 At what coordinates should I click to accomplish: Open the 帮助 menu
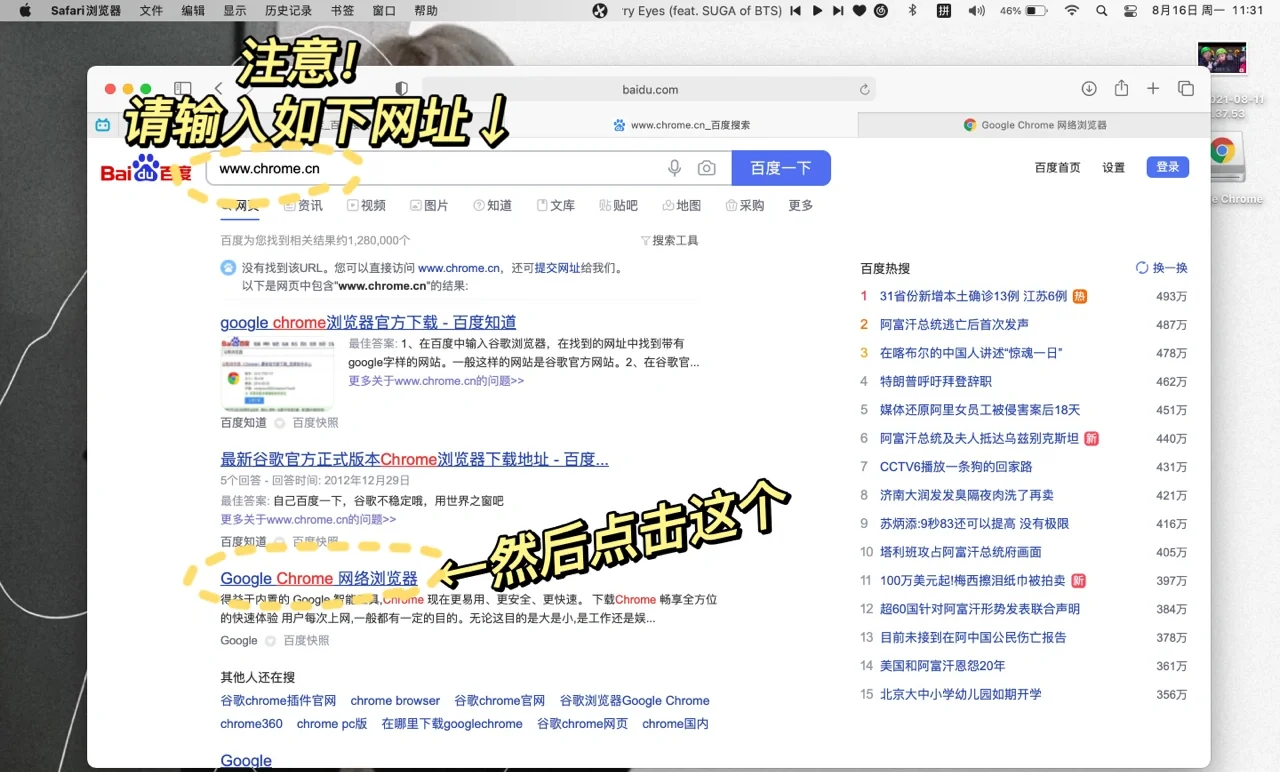[x=426, y=11]
